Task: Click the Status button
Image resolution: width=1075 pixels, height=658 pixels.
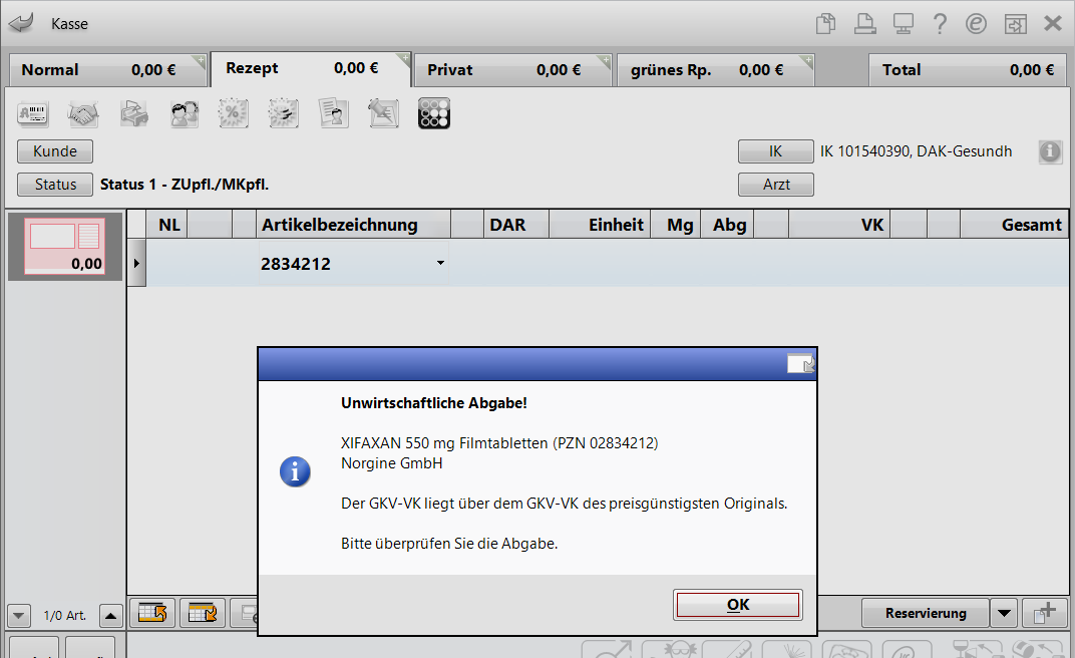Action: pos(55,184)
